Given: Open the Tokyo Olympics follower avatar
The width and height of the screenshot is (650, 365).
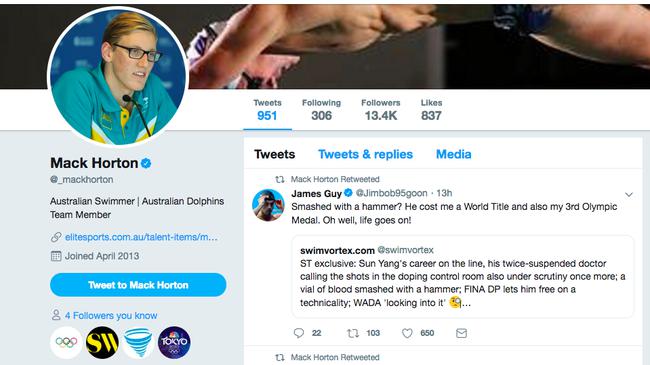Looking at the screenshot, I should [x=174, y=342].
